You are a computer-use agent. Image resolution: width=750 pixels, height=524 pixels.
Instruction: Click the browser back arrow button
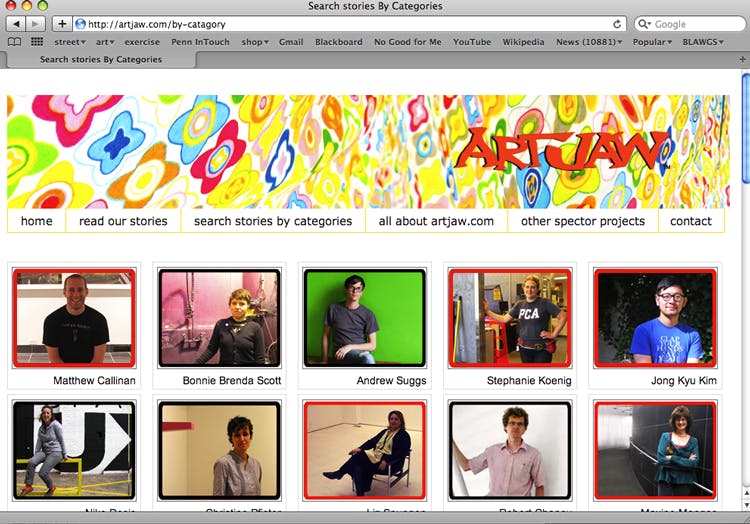point(16,23)
